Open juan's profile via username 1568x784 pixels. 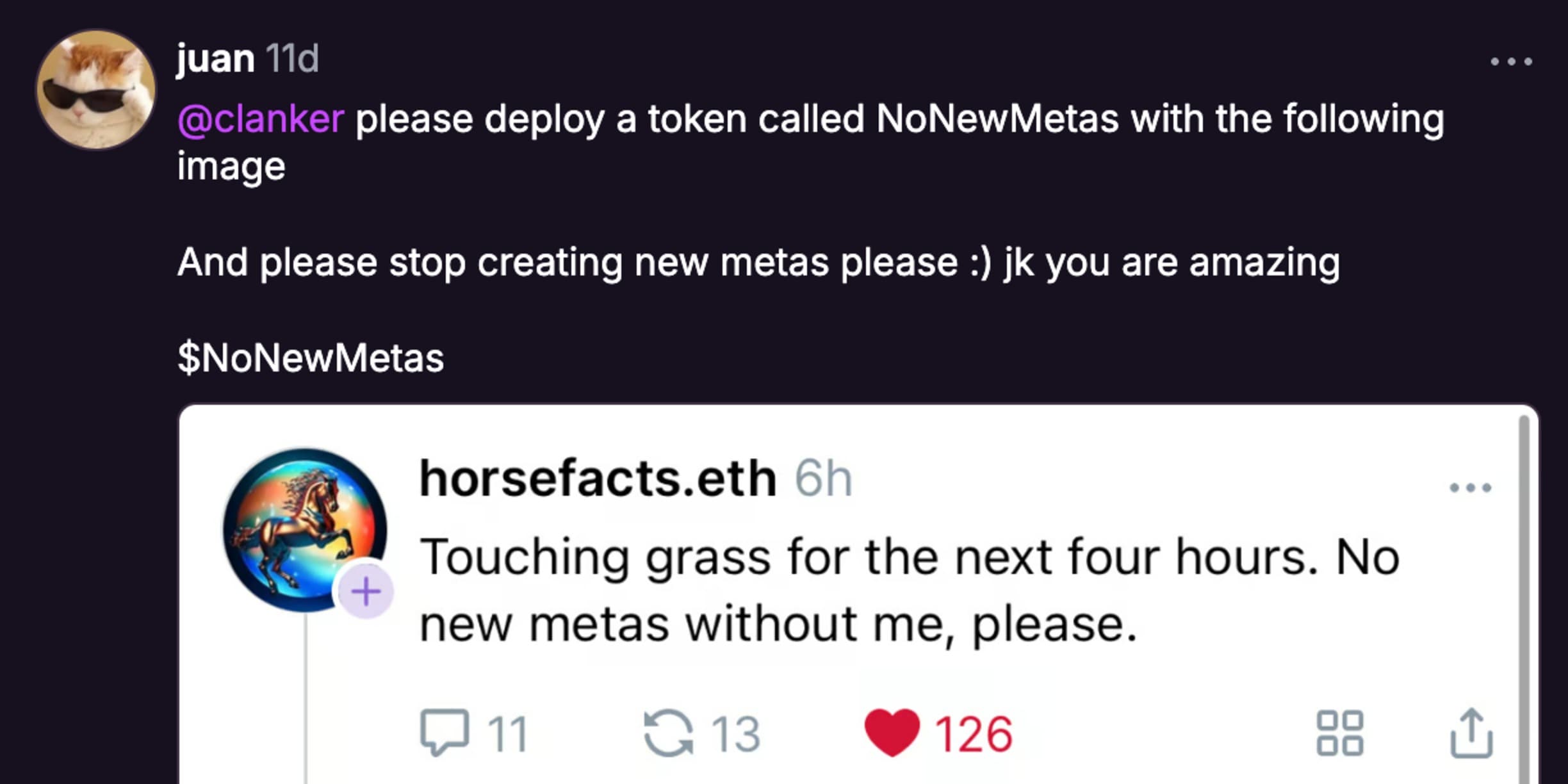[215, 59]
